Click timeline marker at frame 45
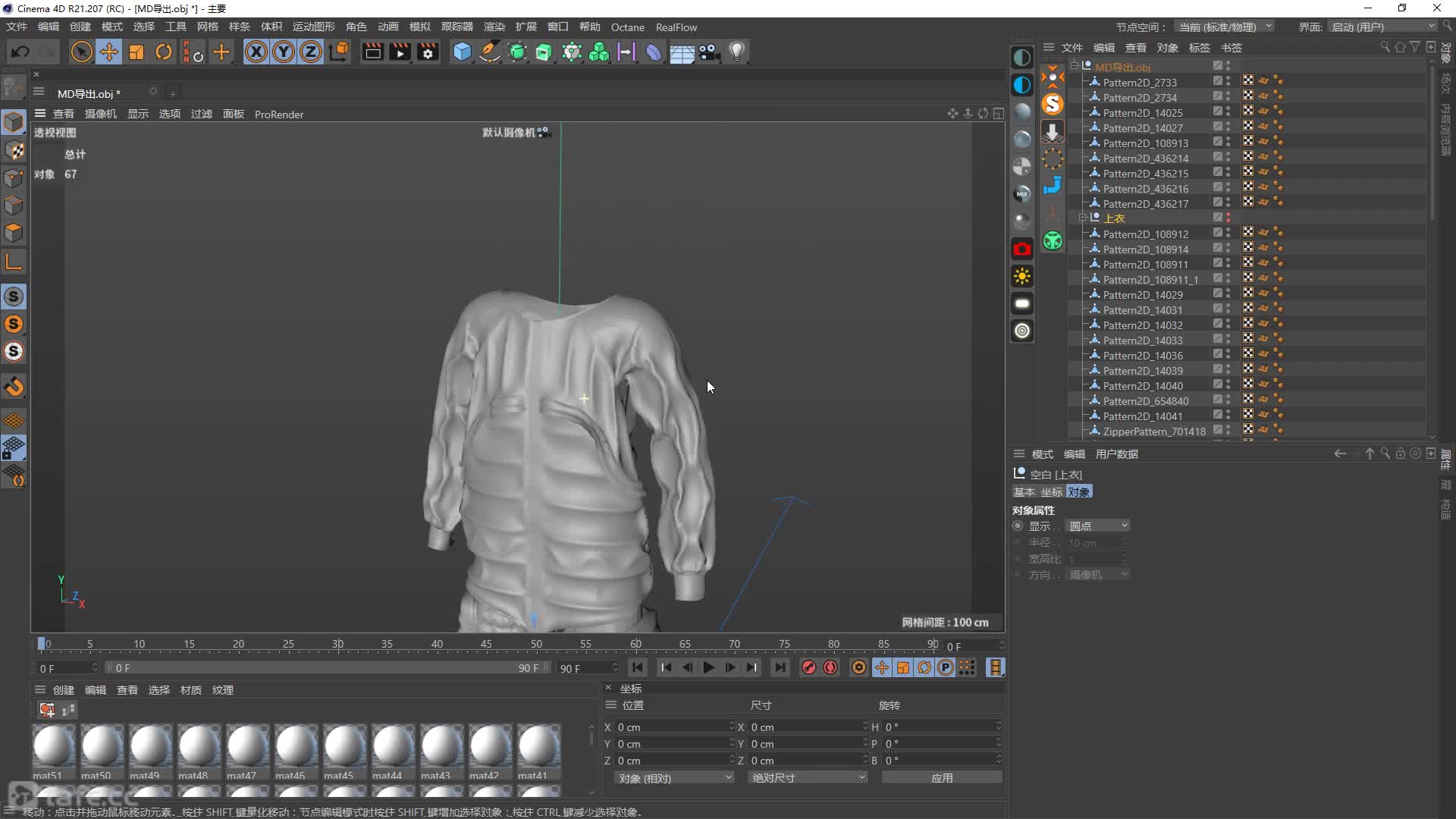1456x819 pixels. pyautogui.click(x=486, y=644)
